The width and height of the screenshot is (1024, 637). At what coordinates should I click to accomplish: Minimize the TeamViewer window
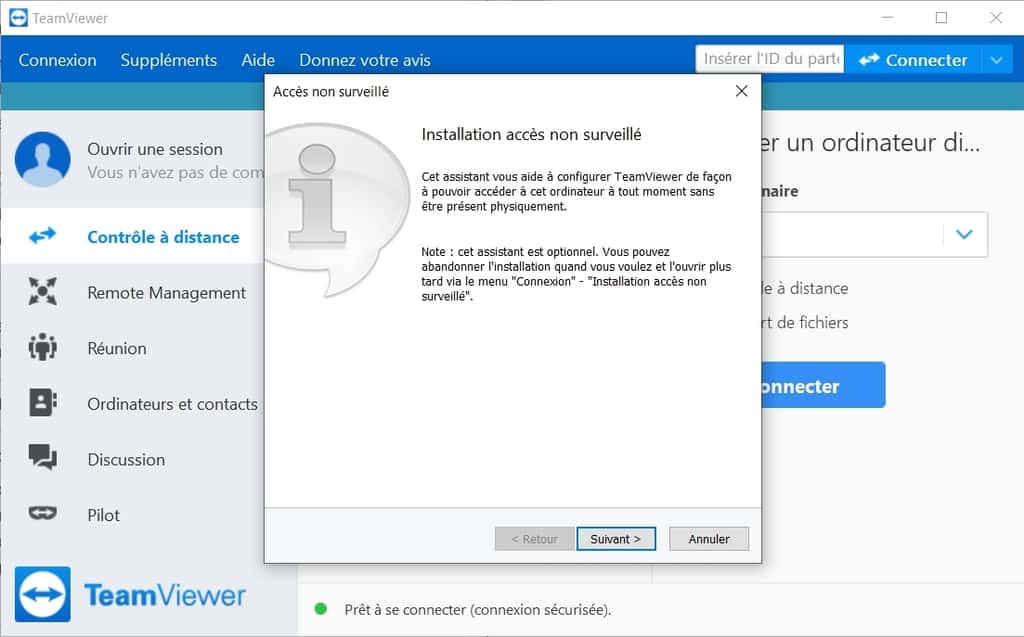[887, 18]
